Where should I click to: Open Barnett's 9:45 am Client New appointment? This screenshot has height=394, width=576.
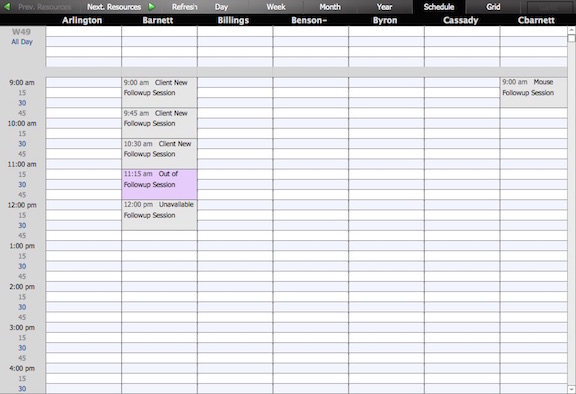(159, 123)
